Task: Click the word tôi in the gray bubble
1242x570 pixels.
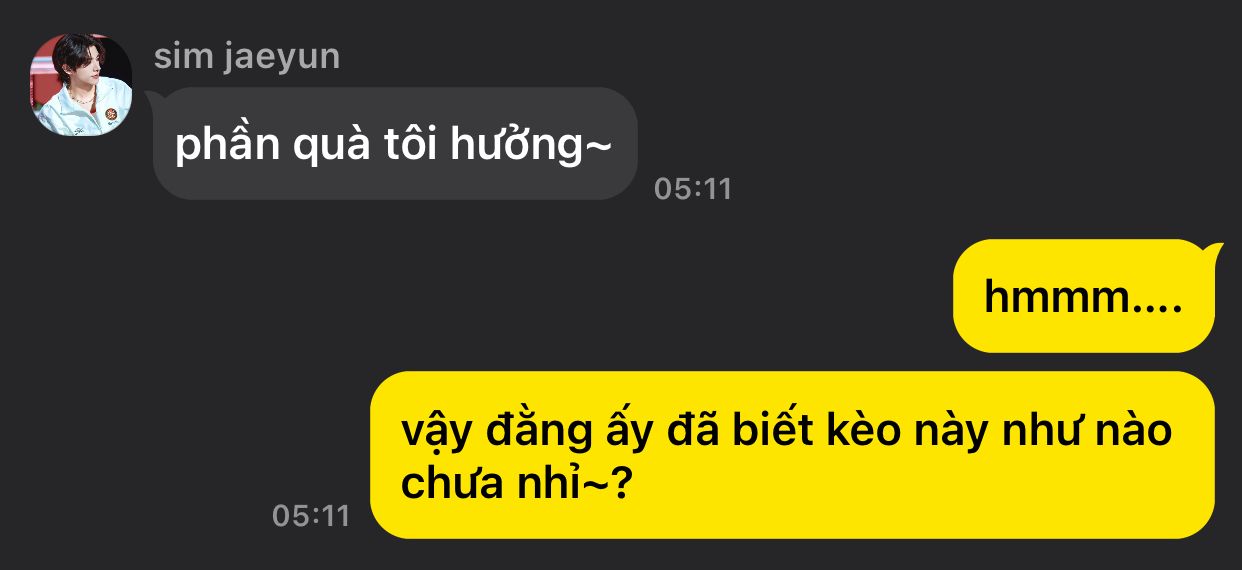Action: (409, 145)
